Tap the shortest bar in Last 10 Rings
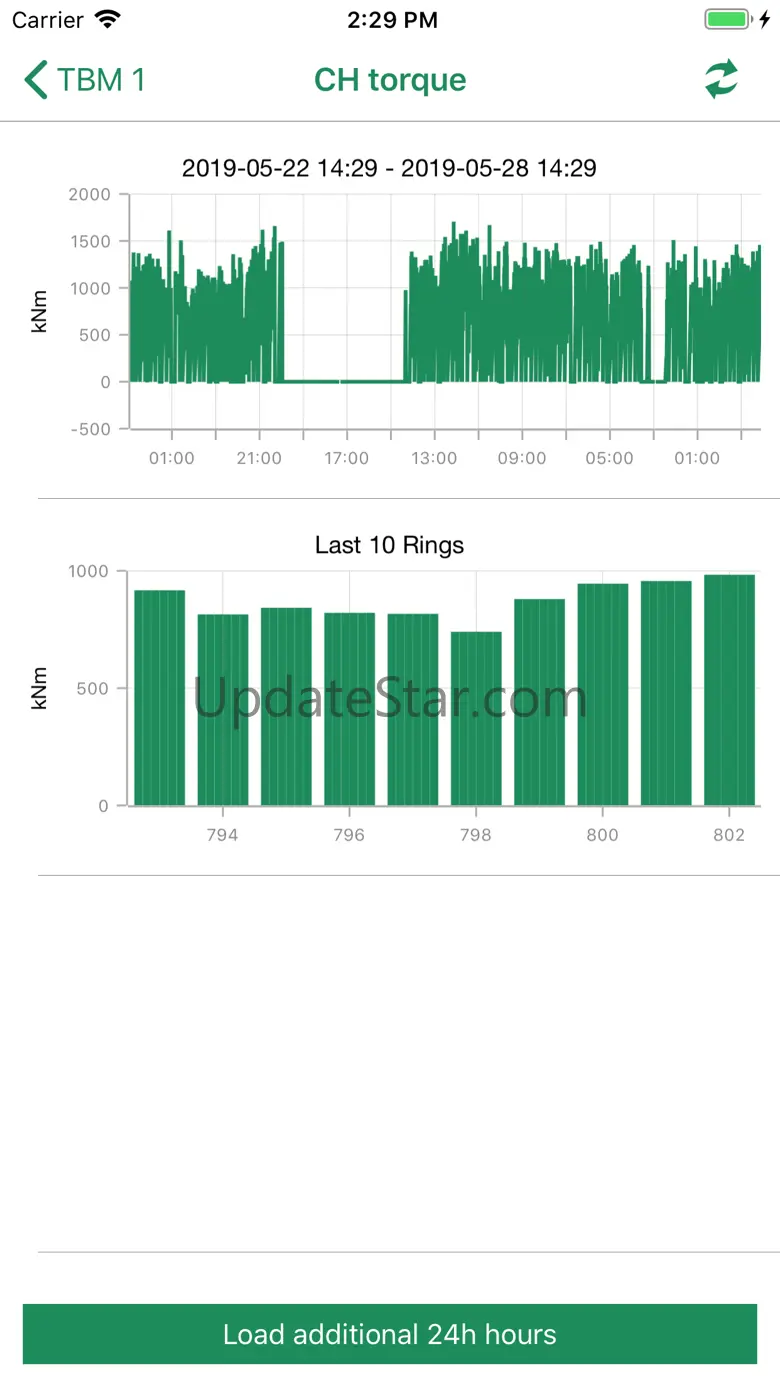Viewport: 780px width, 1387px height. (x=476, y=718)
